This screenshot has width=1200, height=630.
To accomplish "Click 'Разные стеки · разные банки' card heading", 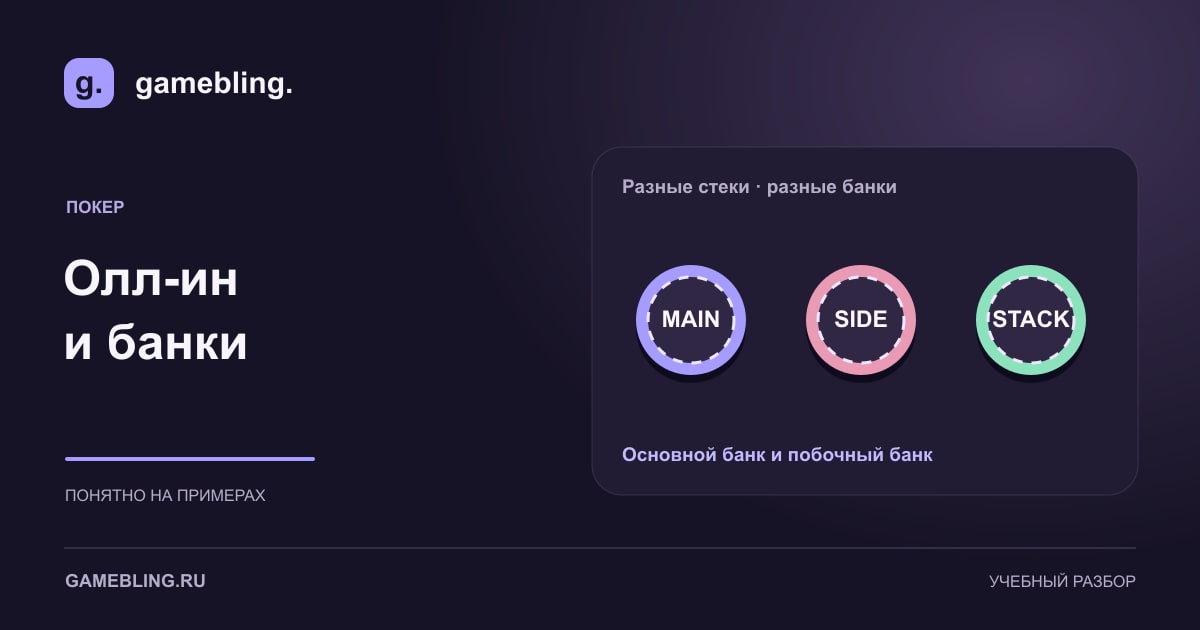I will (x=759, y=187).
